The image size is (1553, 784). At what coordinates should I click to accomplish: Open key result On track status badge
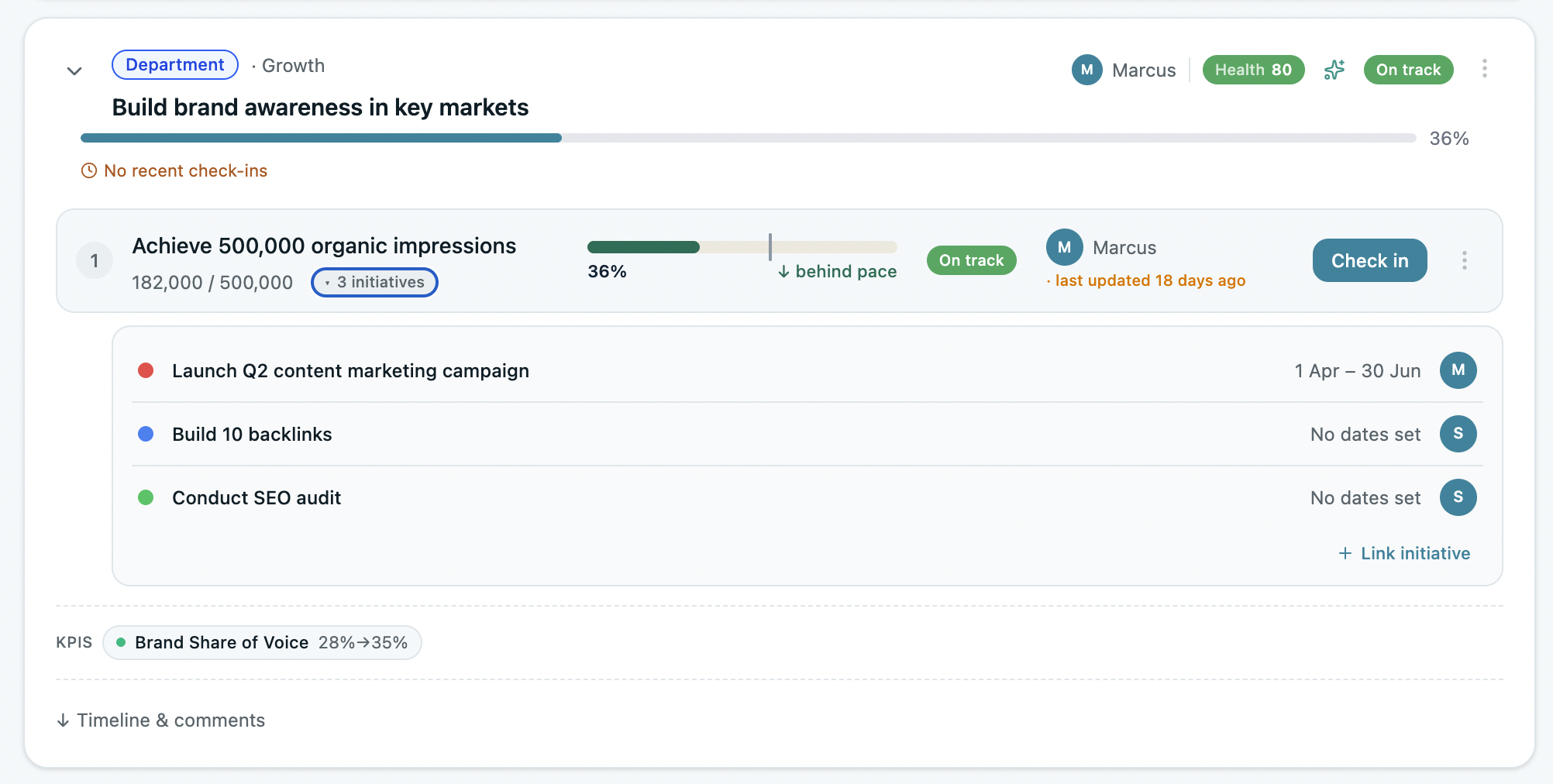[971, 260]
